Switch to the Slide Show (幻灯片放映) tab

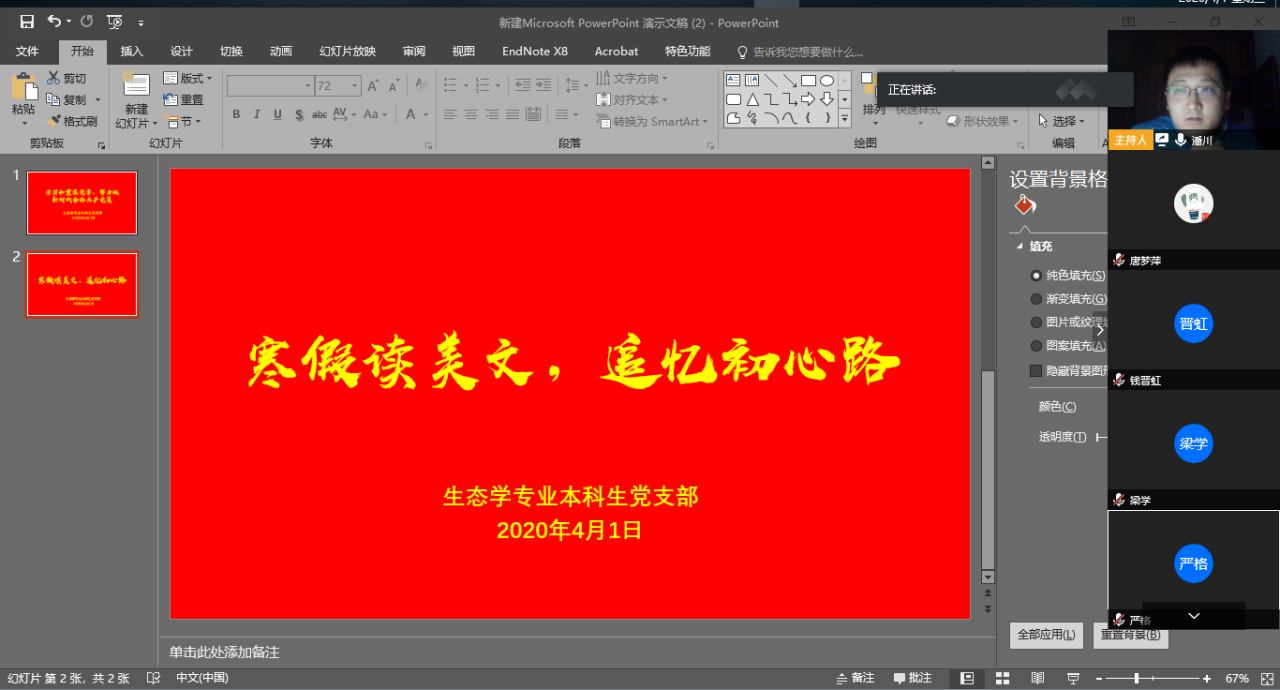tap(347, 51)
